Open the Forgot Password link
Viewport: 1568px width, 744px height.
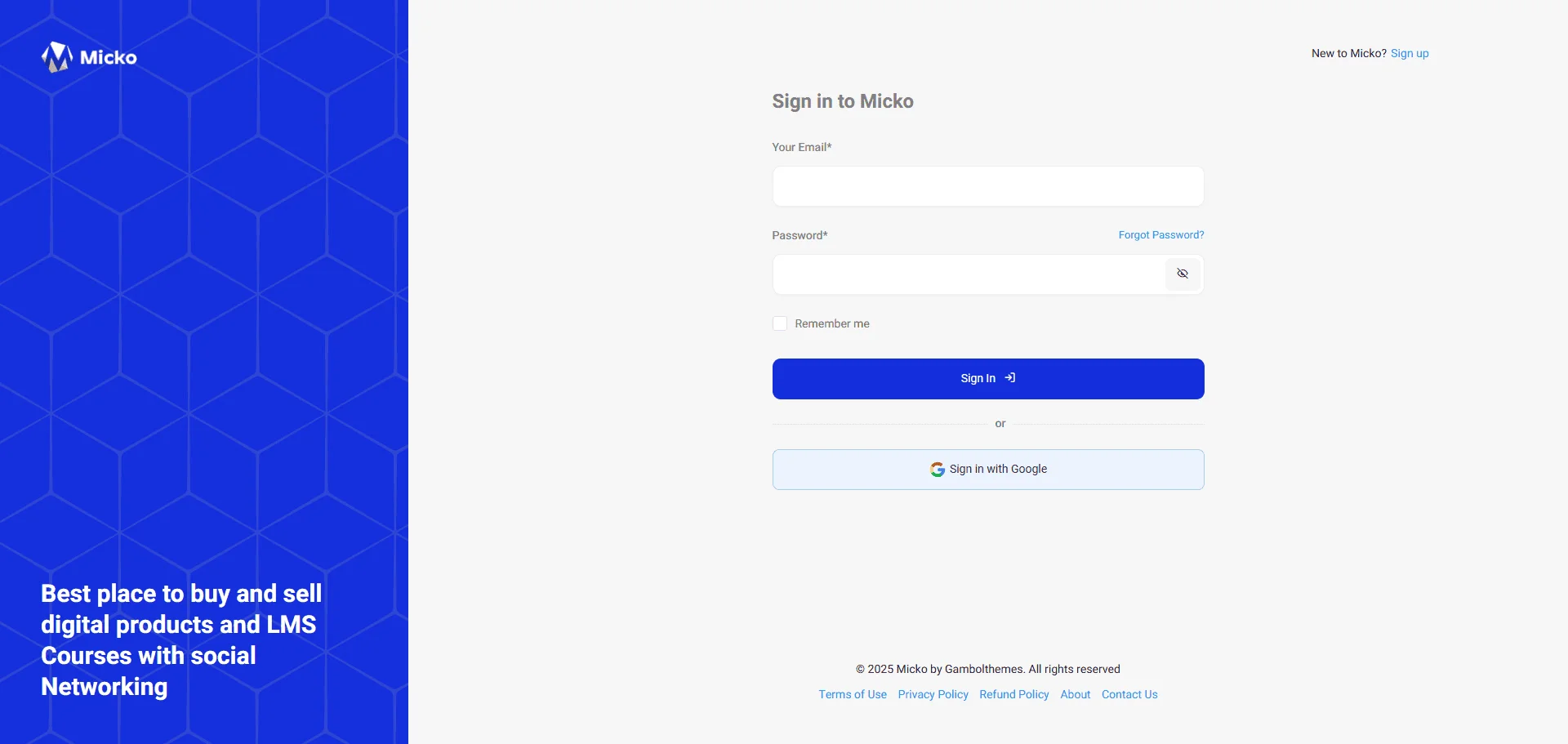click(x=1160, y=235)
